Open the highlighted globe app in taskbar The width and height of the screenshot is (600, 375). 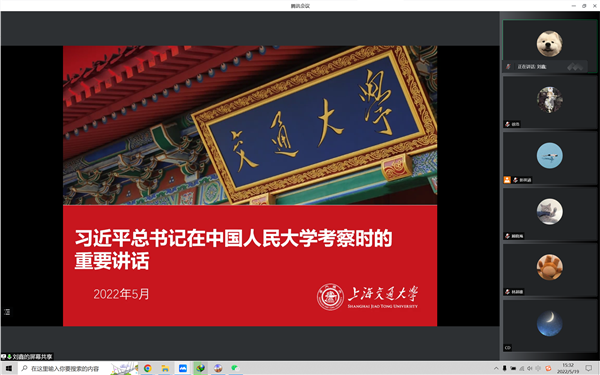[201, 368]
